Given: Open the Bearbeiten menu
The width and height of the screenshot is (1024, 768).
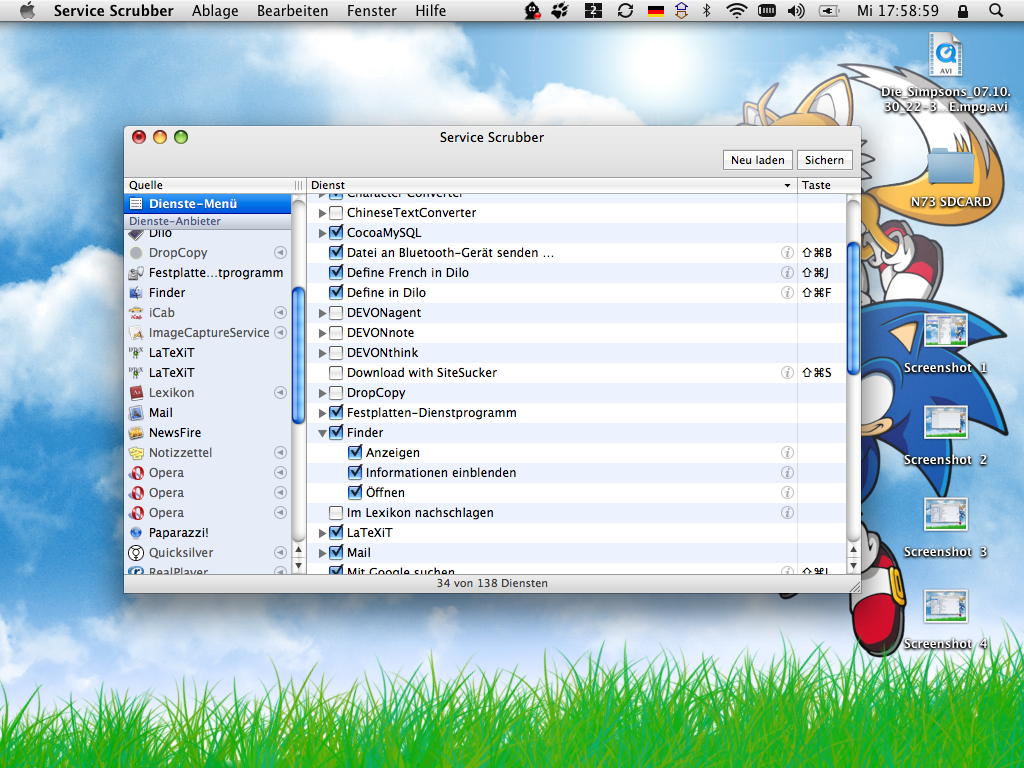Looking at the screenshot, I should (292, 10).
